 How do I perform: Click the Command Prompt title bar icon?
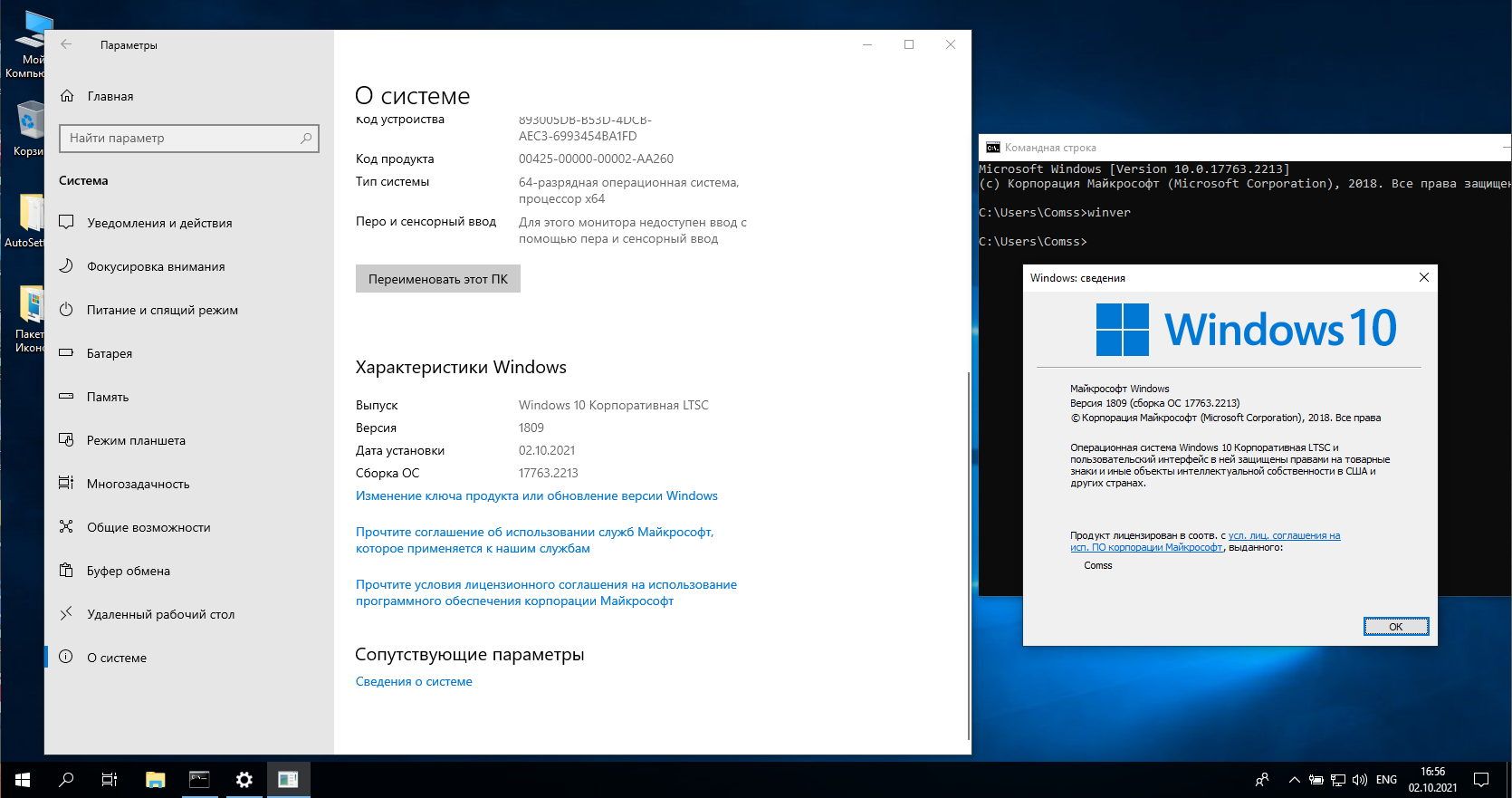click(x=993, y=148)
